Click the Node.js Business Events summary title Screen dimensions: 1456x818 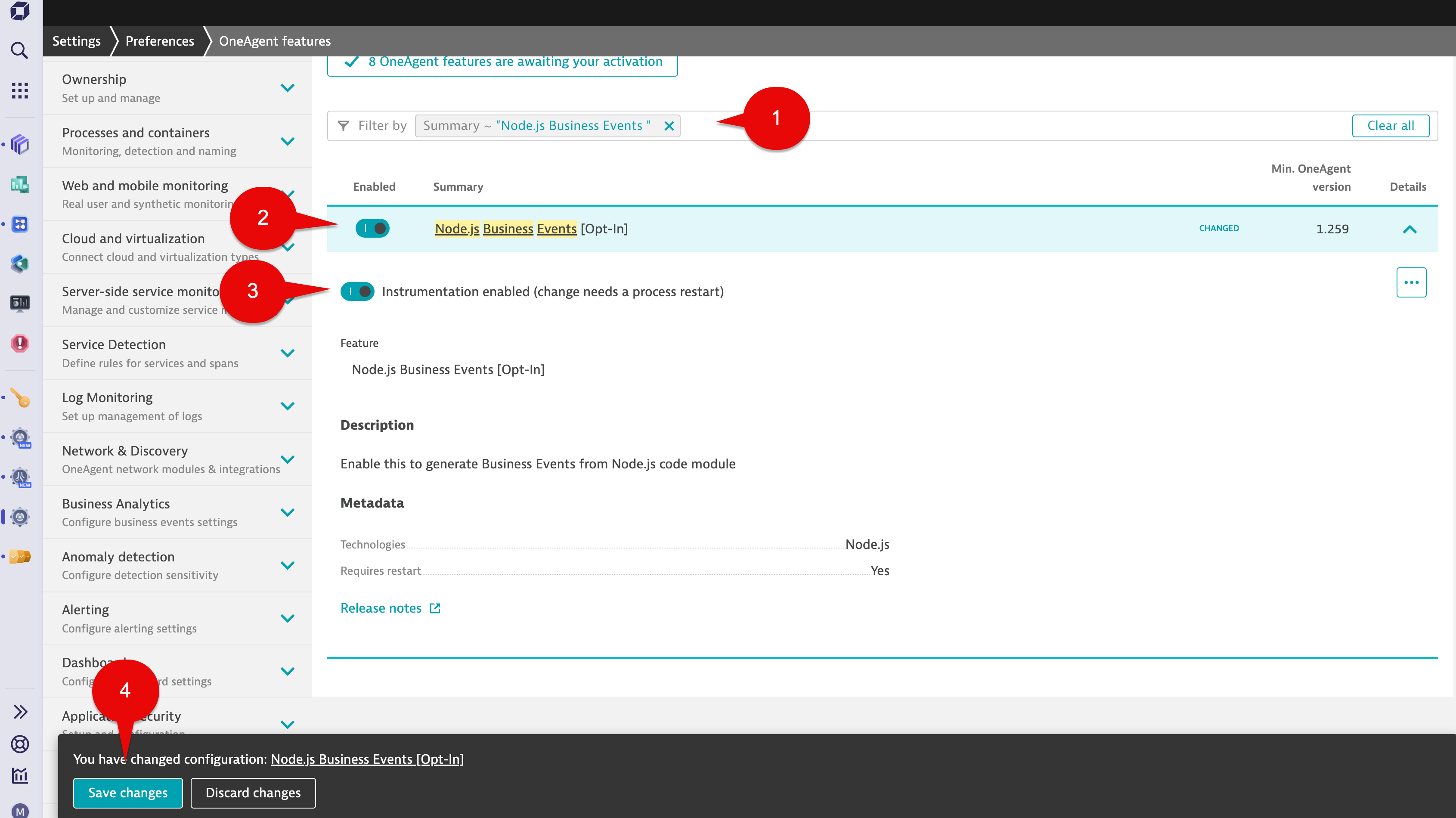coord(531,228)
